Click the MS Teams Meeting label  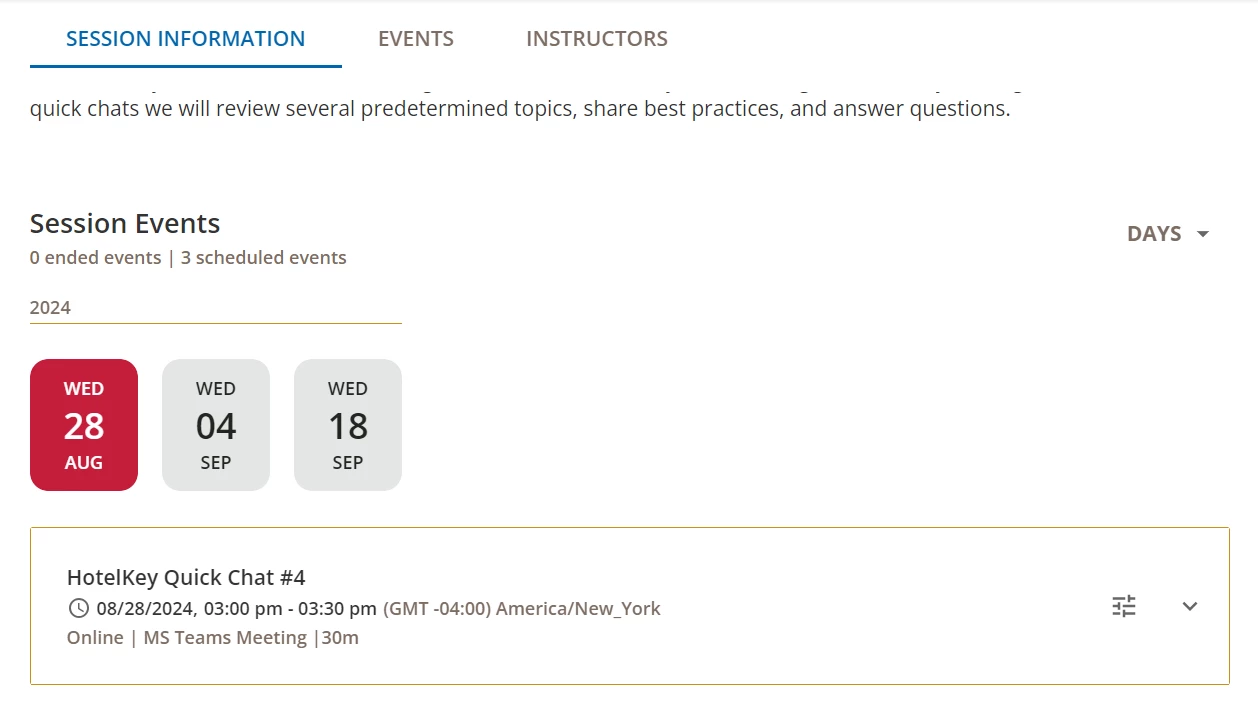(225, 637)
